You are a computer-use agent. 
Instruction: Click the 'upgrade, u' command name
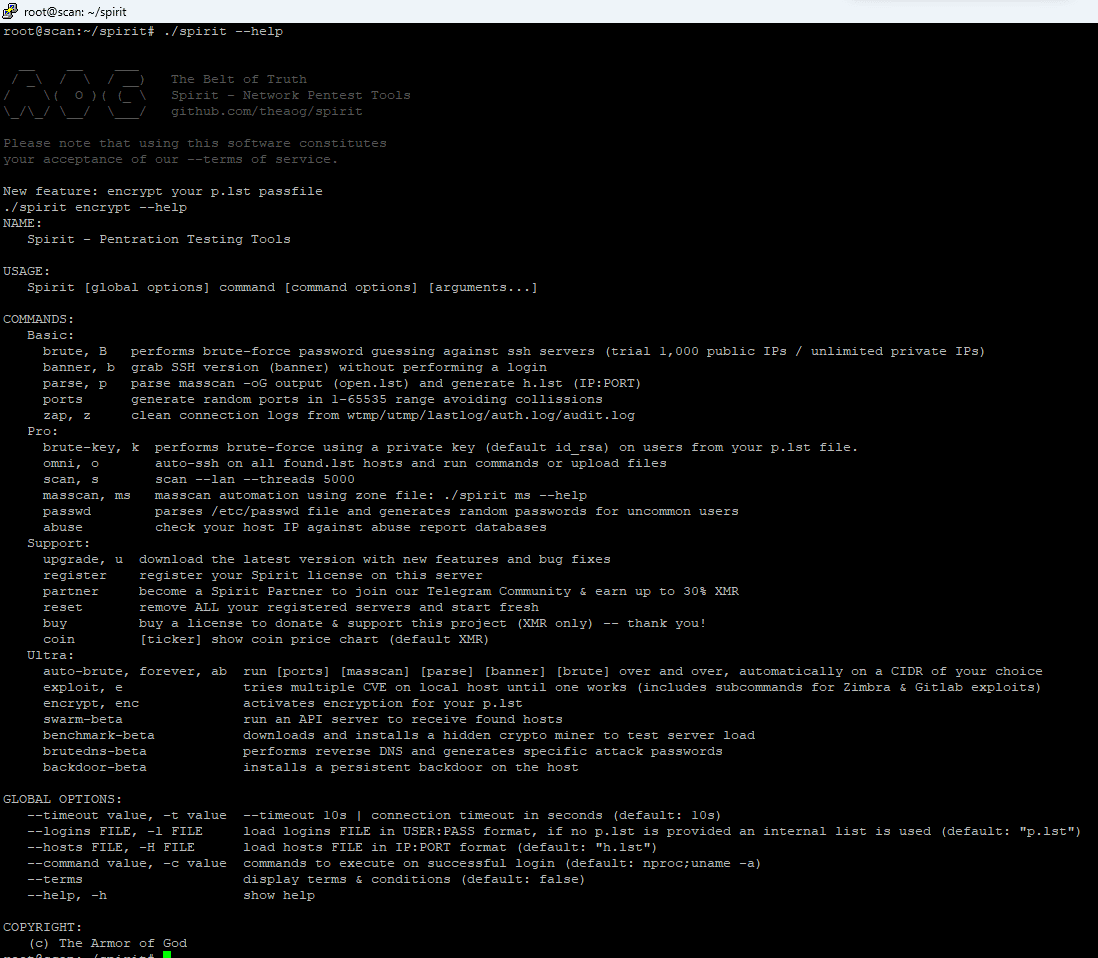[83, 560]
